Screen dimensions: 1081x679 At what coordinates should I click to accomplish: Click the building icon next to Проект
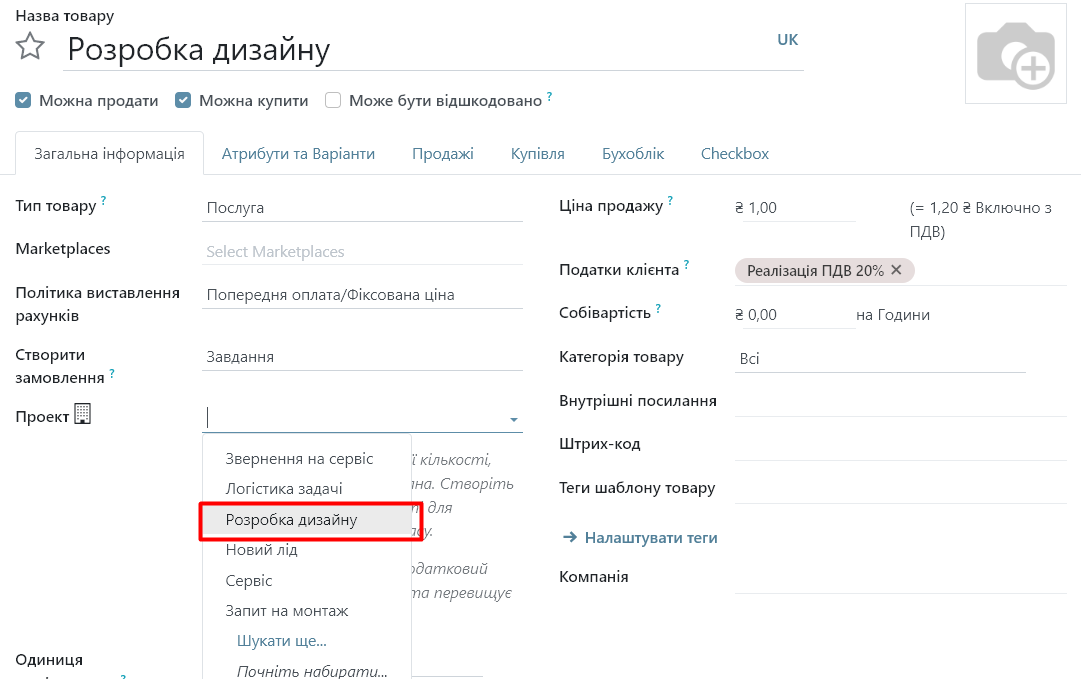[82, 414]
